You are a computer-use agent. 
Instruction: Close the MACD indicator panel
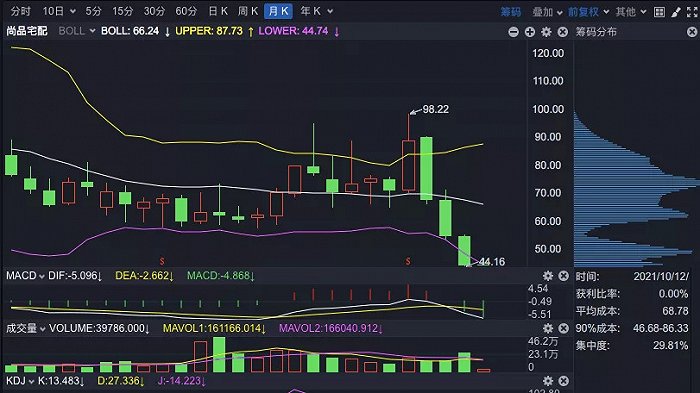click(x=563, y=276)
